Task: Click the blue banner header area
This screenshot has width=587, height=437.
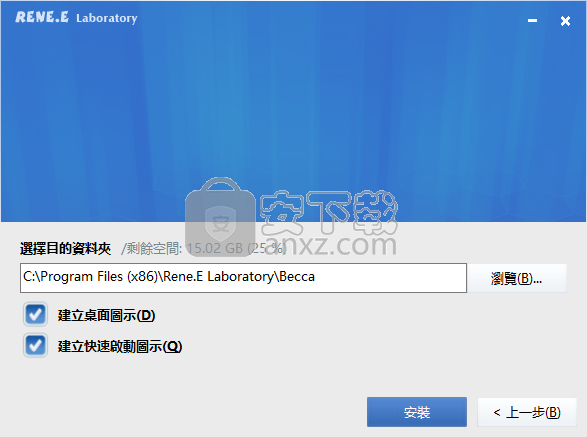Action: coord(294,111)
